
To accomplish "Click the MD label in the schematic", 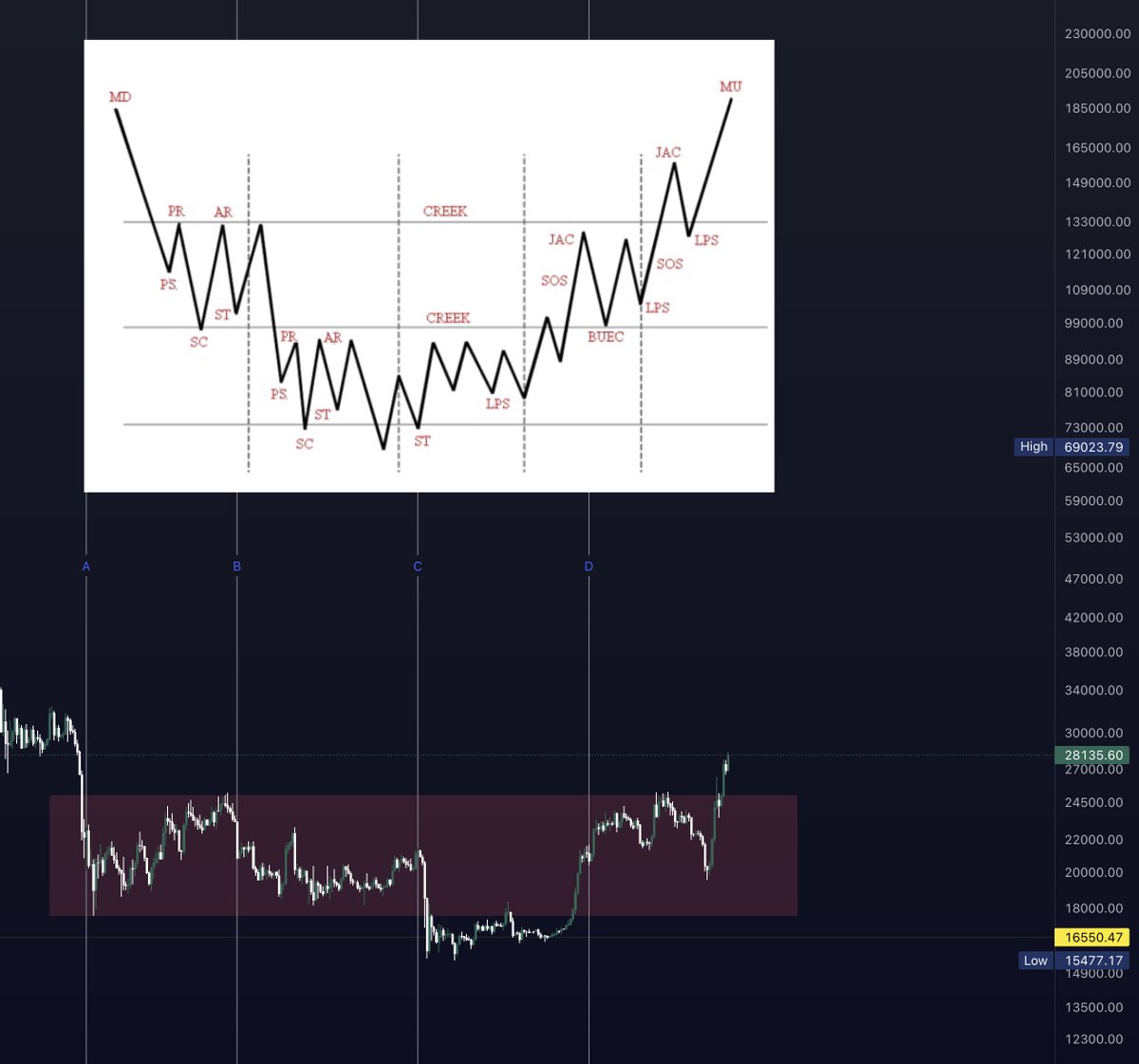I will click(121, 97).
